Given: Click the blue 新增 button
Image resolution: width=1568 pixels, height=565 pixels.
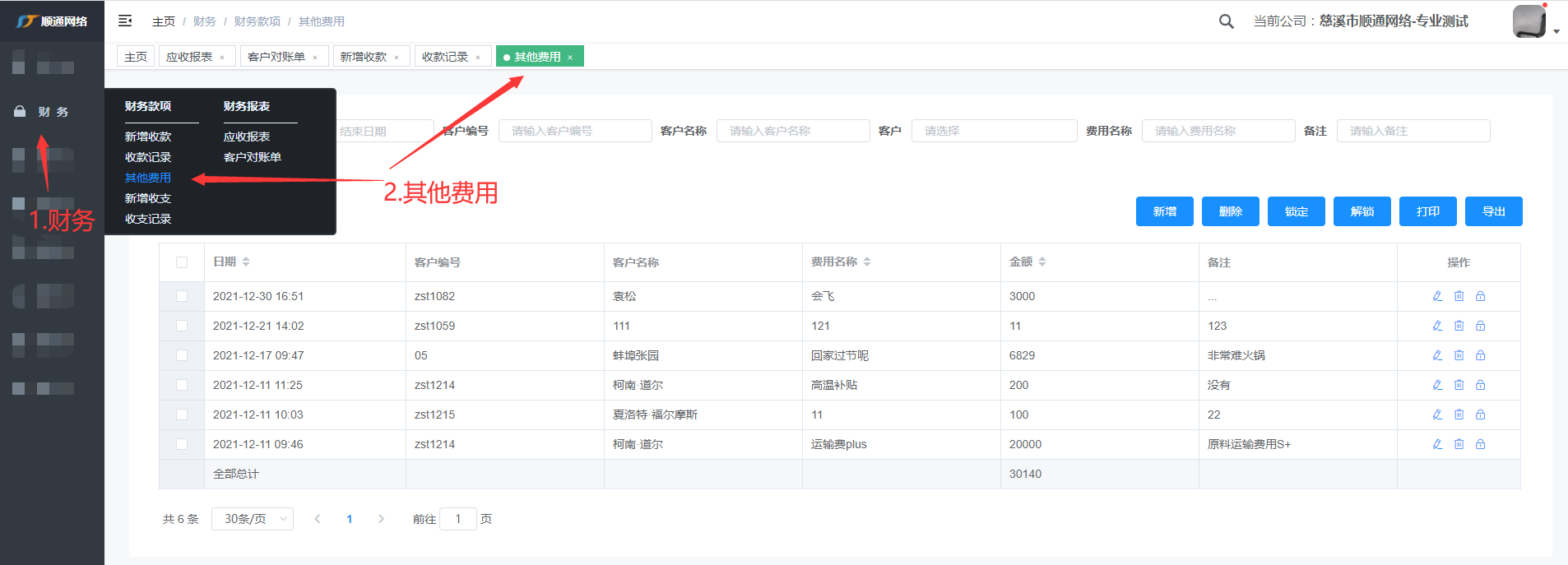Looking at the screenshot, I should (x=1164, y=211).
